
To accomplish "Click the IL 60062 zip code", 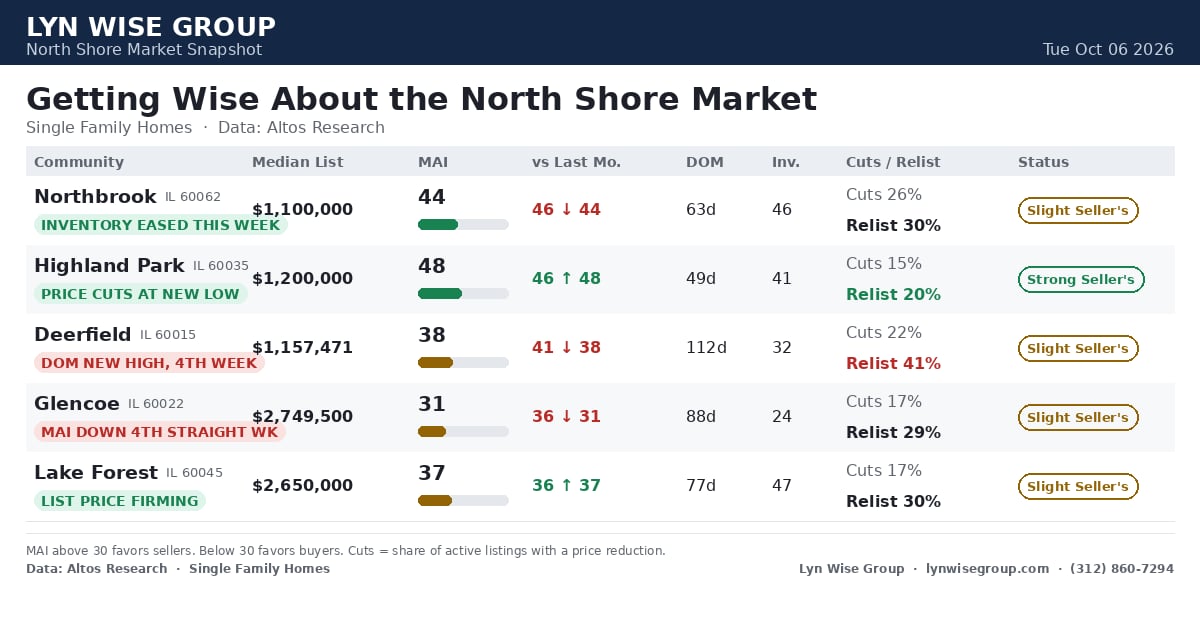I will (193, 198).
